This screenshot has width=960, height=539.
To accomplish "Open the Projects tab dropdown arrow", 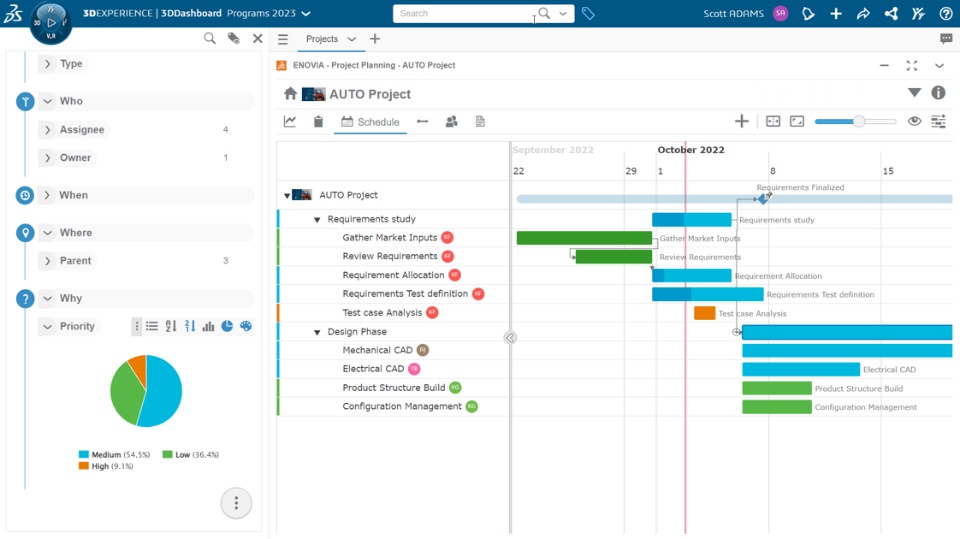I will click(x=351, y=39).
